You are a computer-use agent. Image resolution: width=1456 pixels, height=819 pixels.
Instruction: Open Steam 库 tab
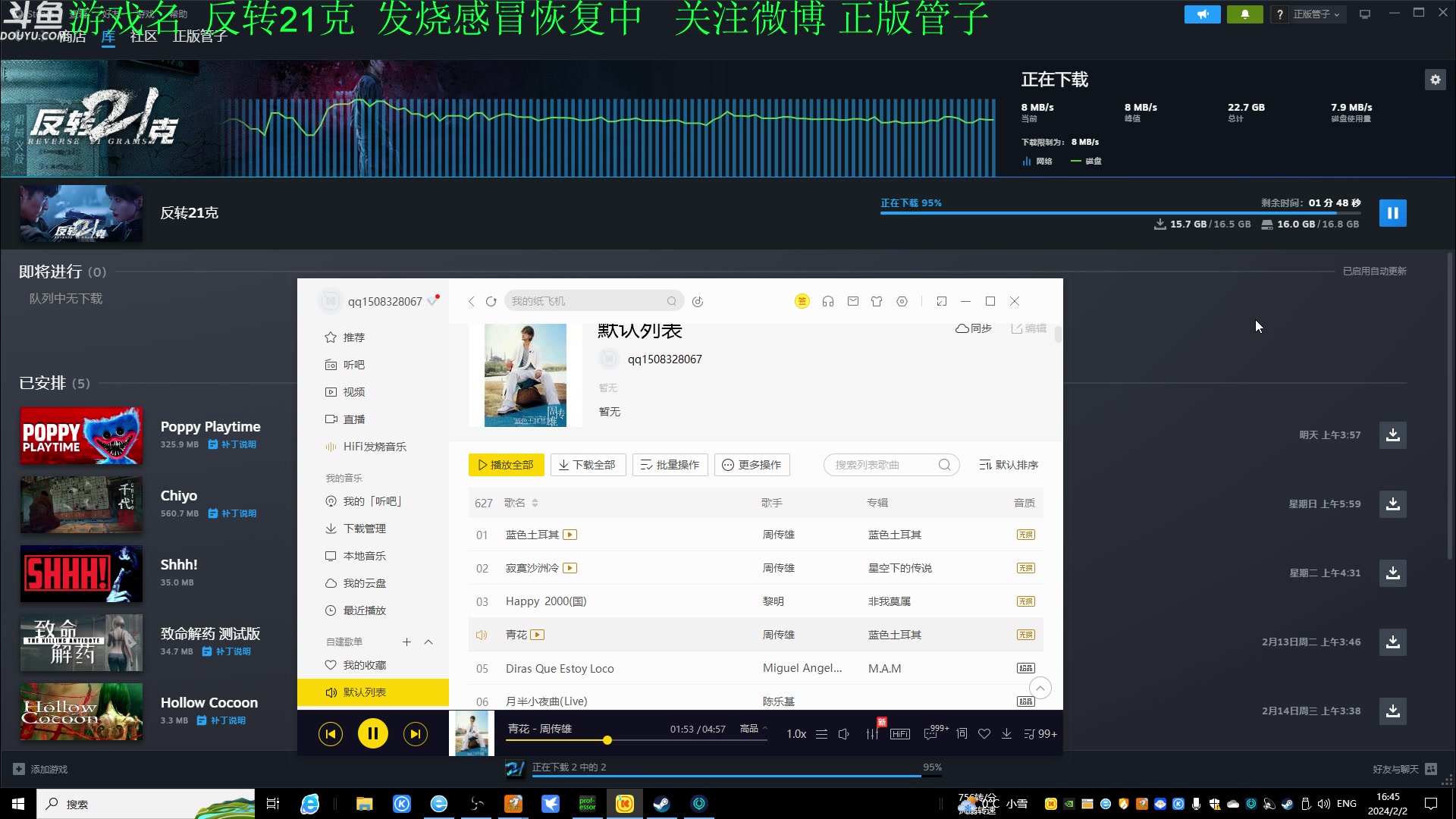(108, 36)
